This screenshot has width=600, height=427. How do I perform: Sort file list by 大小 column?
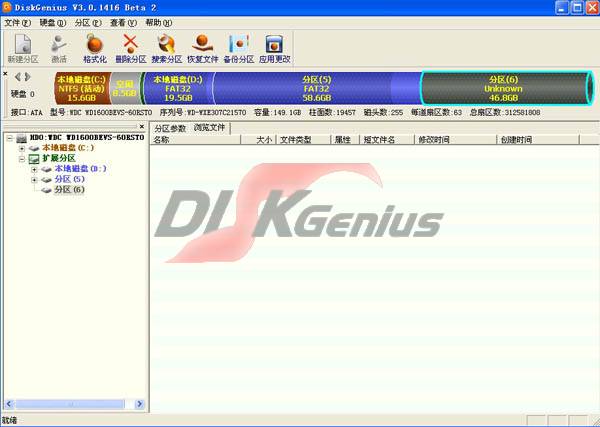259,140
